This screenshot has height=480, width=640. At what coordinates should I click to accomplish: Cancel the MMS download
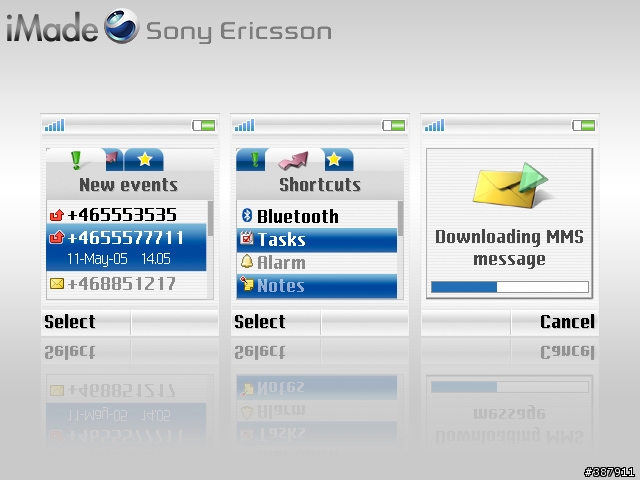pyautogui.click(x=567, y=322)
